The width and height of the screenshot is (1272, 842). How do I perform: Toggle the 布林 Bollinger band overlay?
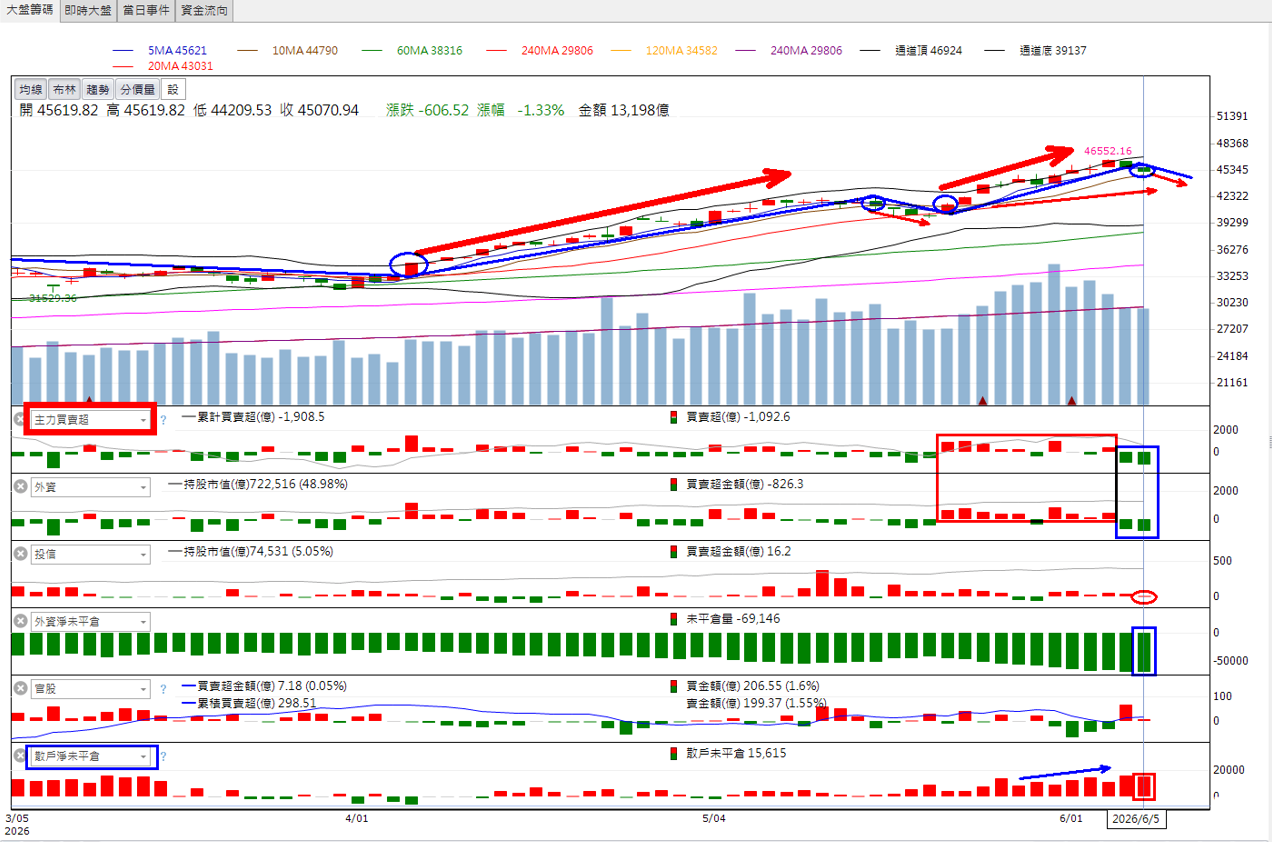click(64, 89)
